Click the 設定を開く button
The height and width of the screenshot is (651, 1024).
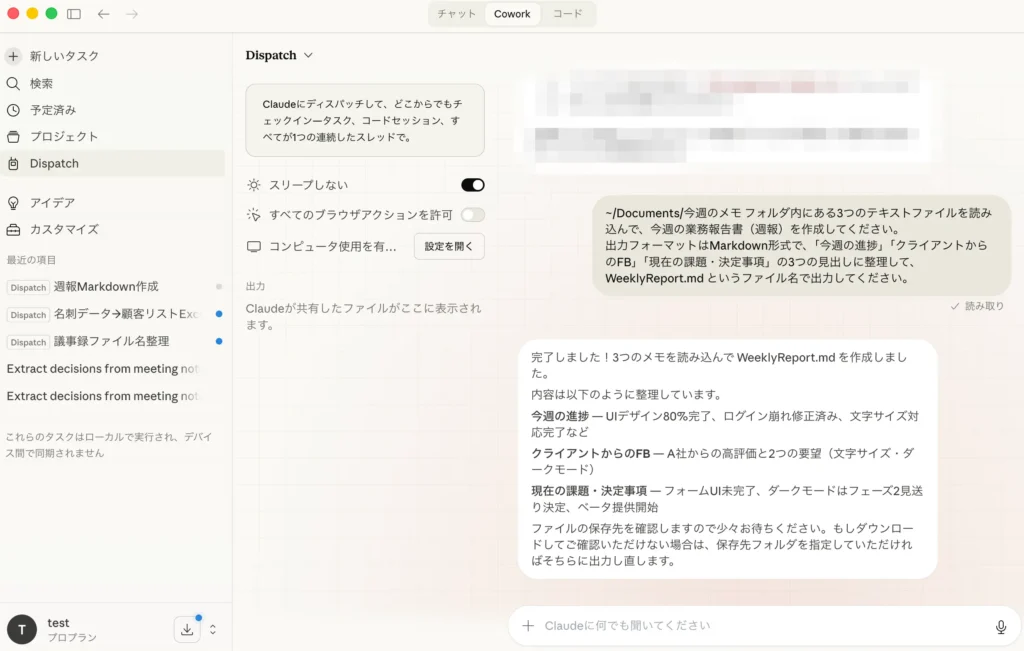coord(449,246)
